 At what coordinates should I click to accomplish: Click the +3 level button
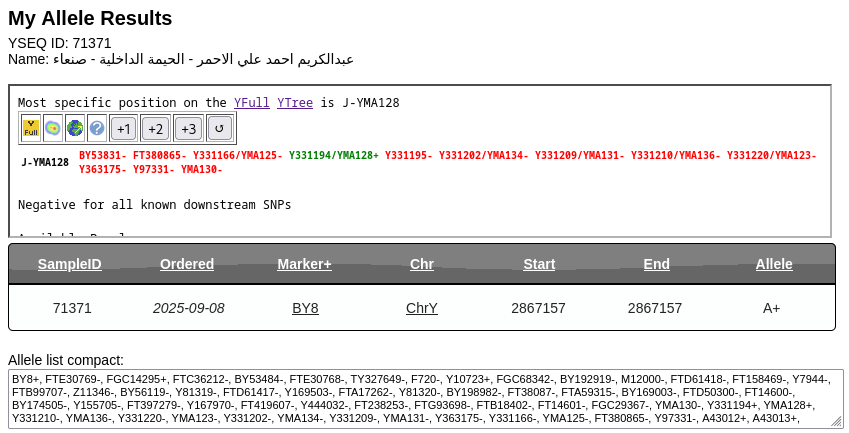188,128
